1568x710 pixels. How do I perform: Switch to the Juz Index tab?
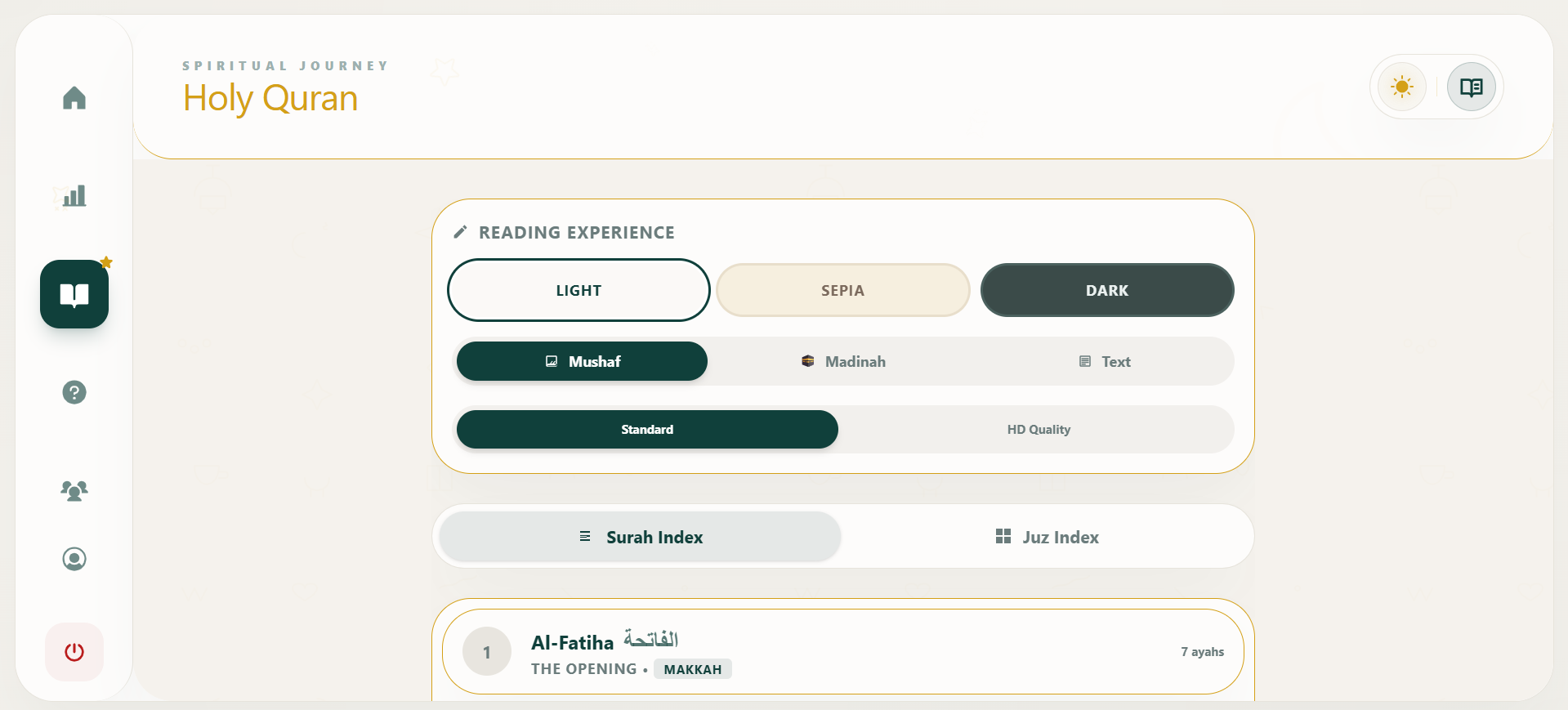pyautogui.click(x=1046, y=537)
